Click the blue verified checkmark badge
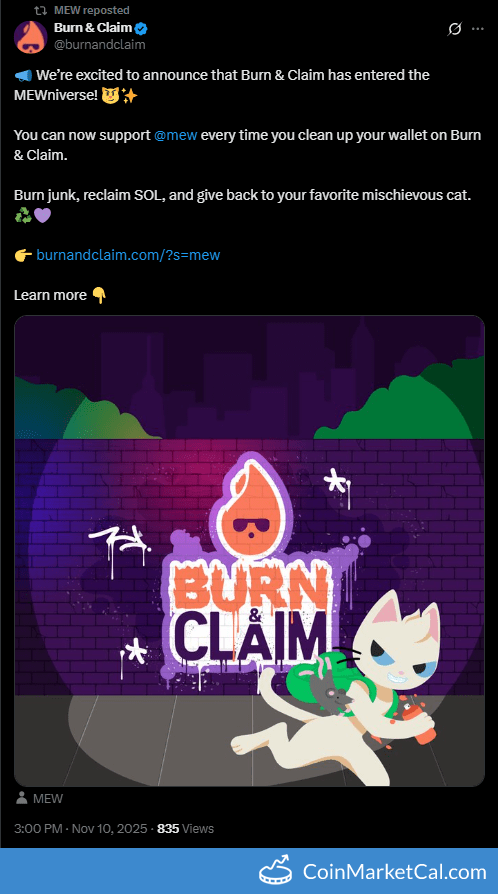498x894 pixels. 141,28
